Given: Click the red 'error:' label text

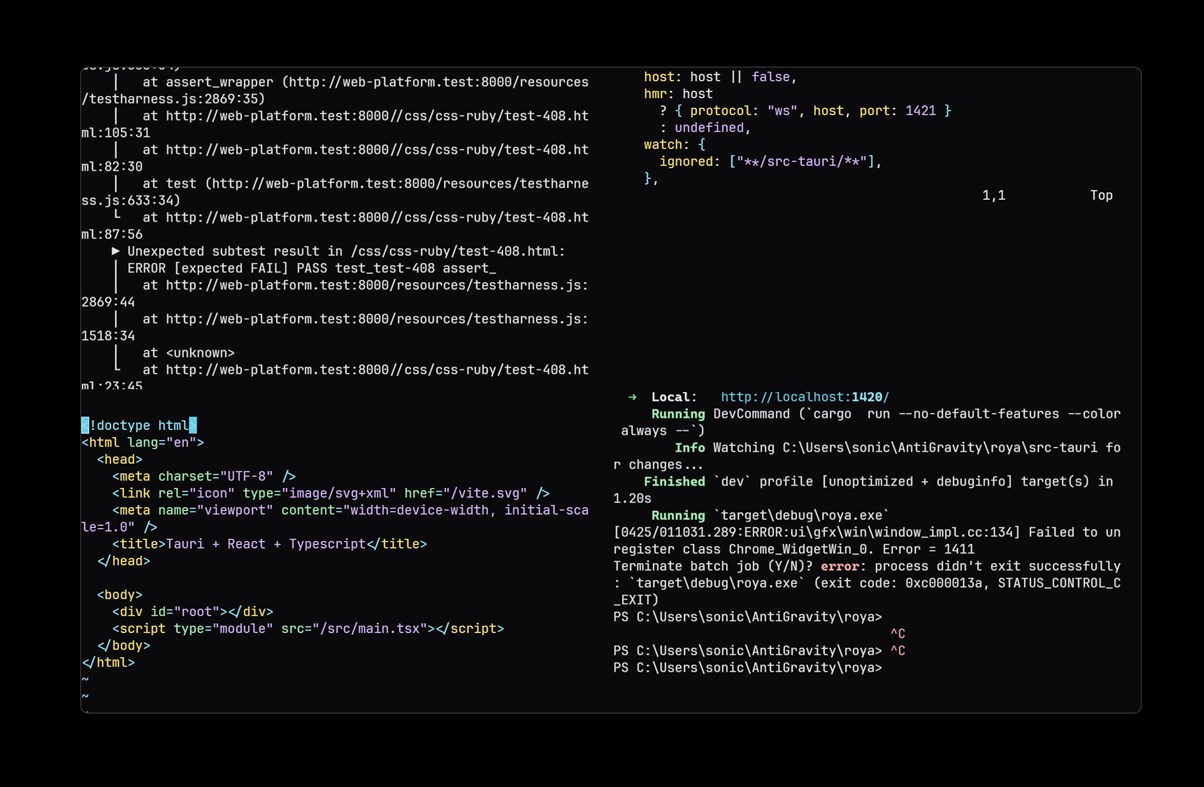Looking at the screenshot, I should click(x=840, y=567).
